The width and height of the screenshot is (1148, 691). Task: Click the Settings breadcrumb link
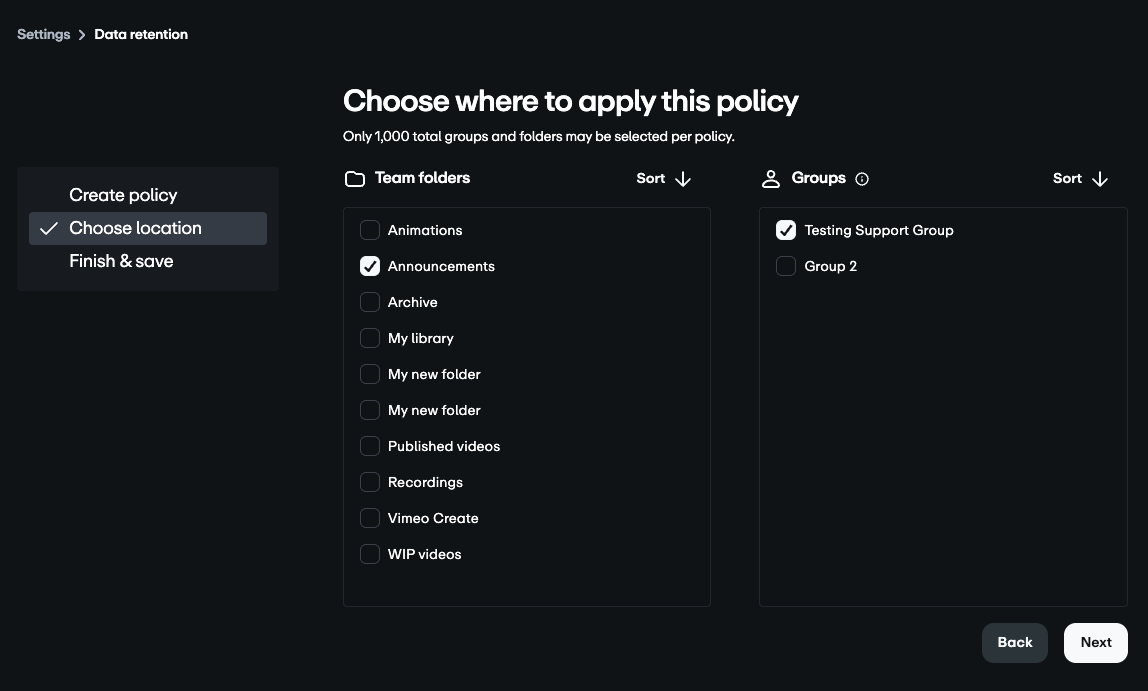coord(43,34)
